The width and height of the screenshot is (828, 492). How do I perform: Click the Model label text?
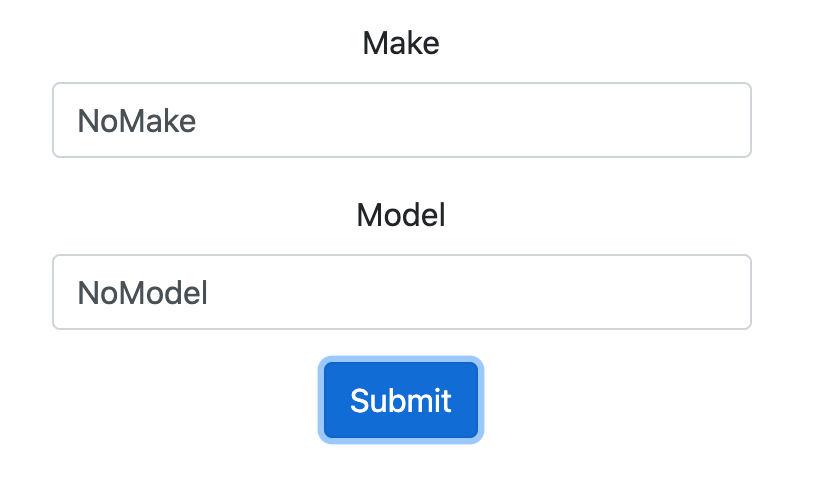[401, 215]
